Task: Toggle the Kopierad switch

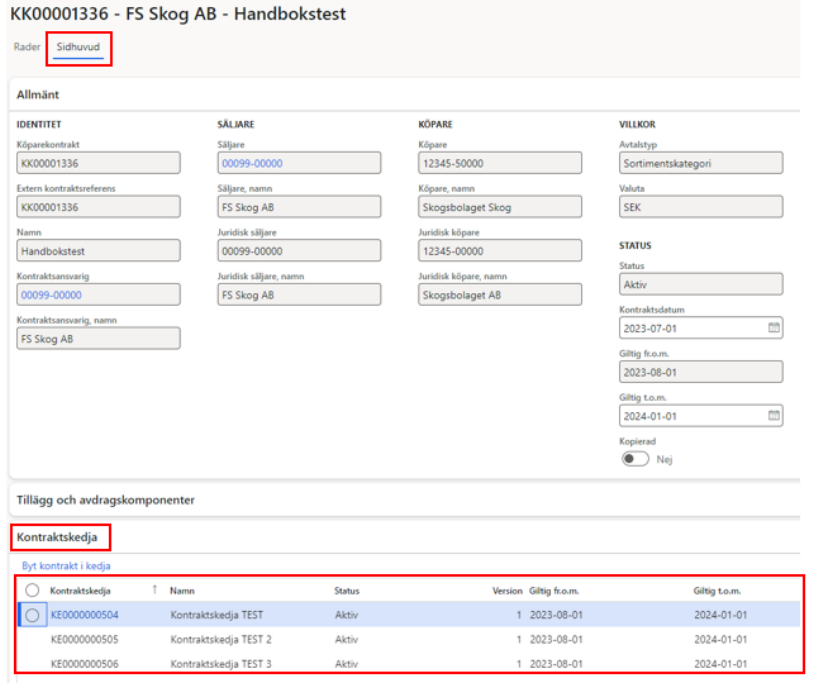Action: 635,459
